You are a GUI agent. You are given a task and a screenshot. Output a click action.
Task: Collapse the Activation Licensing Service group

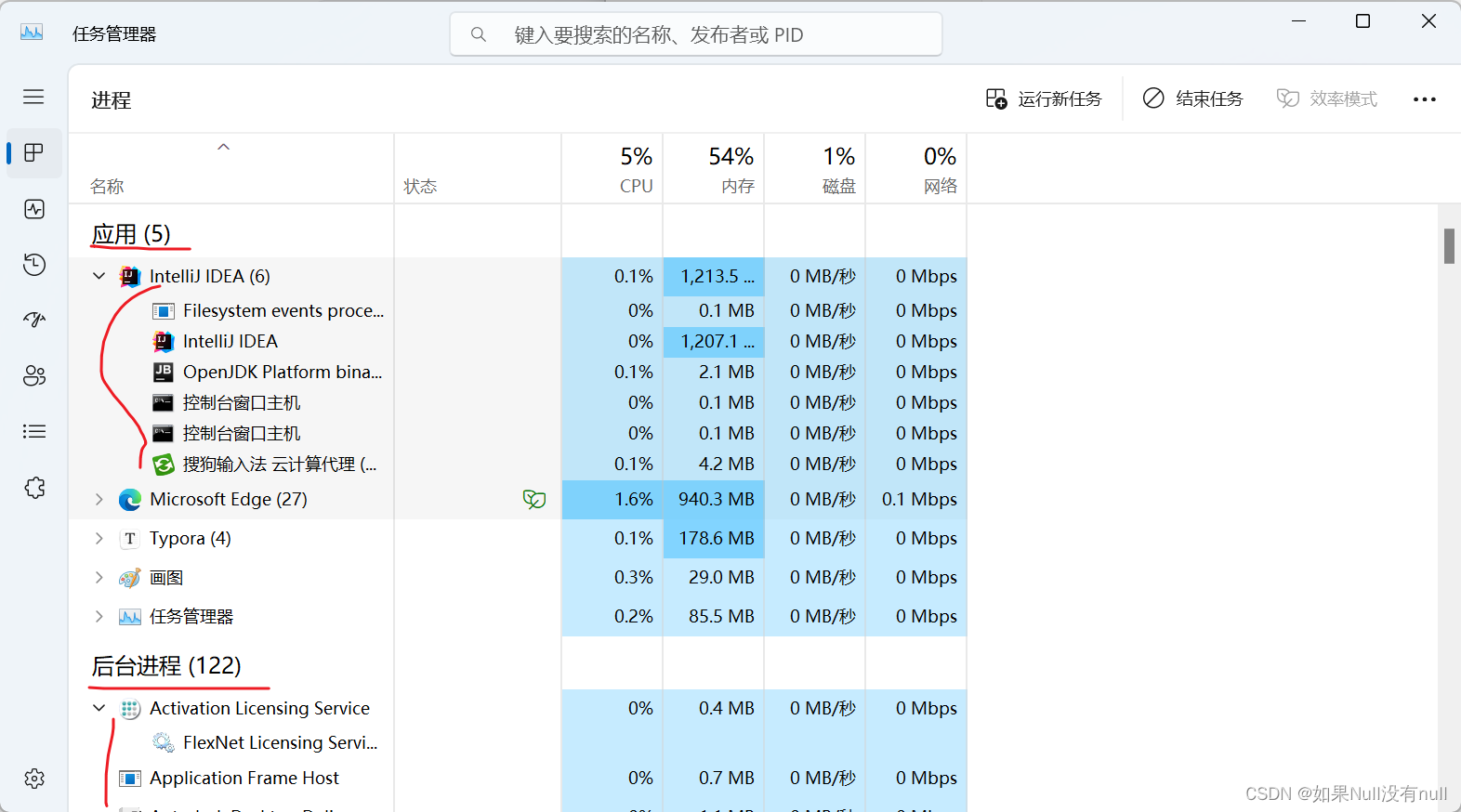coord(99,708)
